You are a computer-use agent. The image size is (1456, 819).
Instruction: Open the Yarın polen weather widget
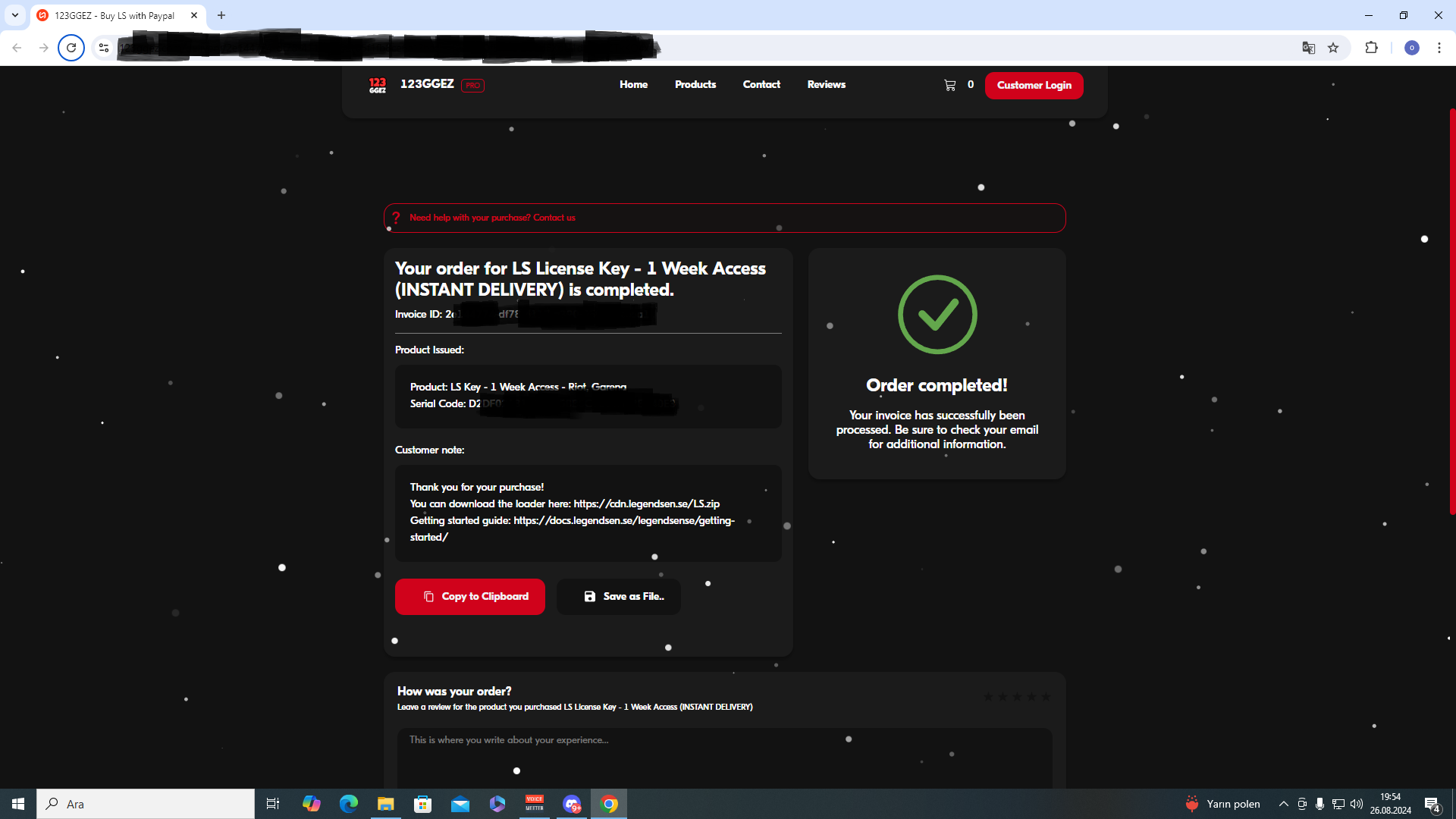click(1222, 804)
